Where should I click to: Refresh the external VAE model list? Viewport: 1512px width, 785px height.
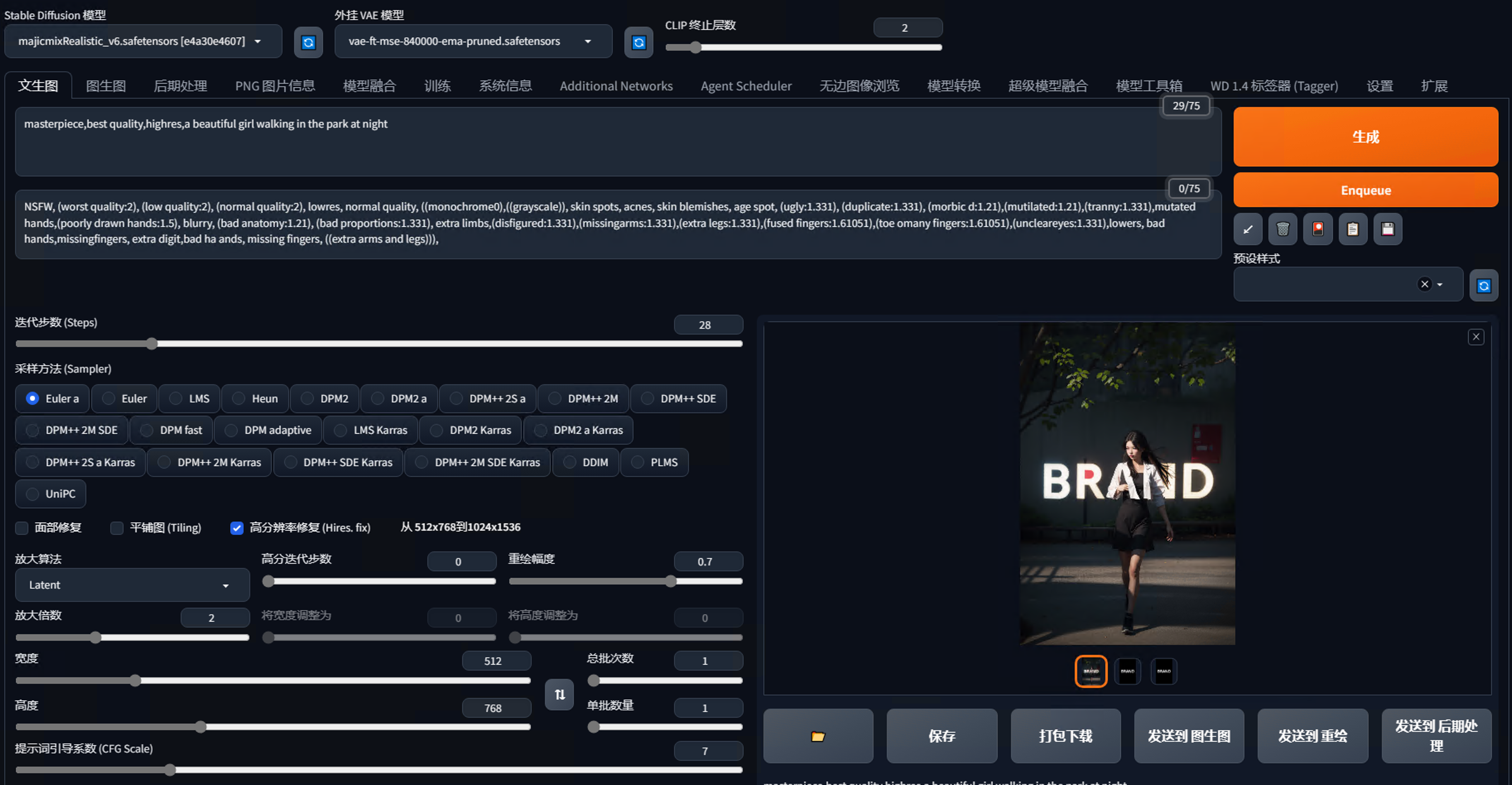(638, 42)
